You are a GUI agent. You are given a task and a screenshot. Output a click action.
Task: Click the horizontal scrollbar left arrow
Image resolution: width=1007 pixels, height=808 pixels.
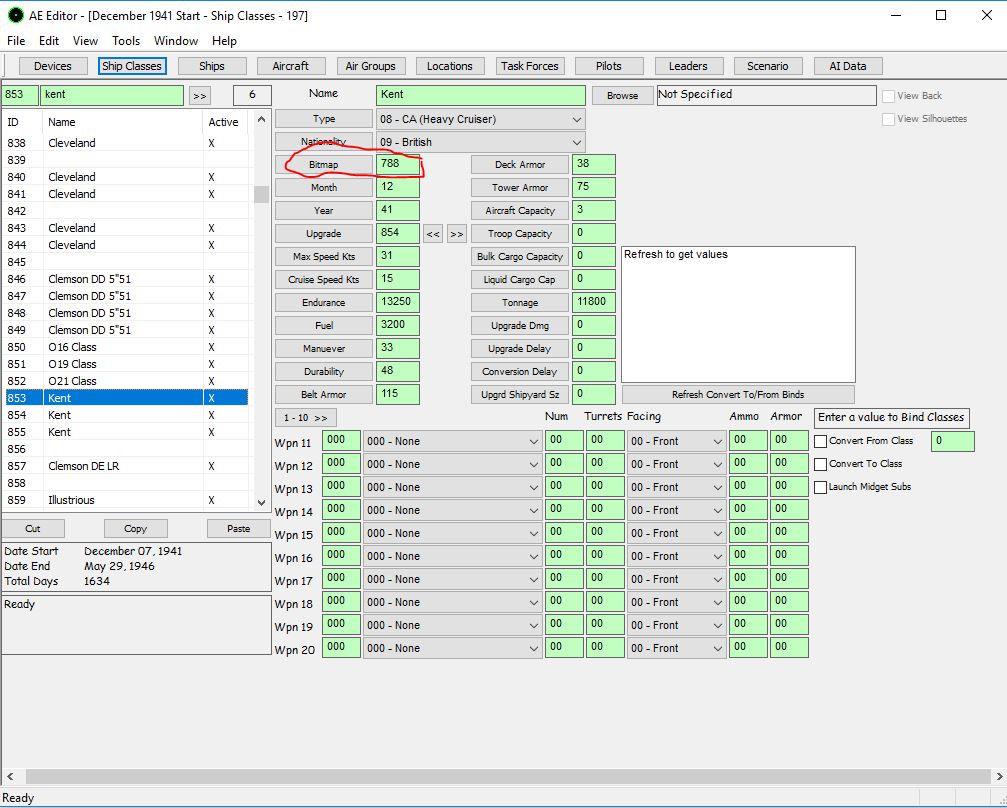10,777
